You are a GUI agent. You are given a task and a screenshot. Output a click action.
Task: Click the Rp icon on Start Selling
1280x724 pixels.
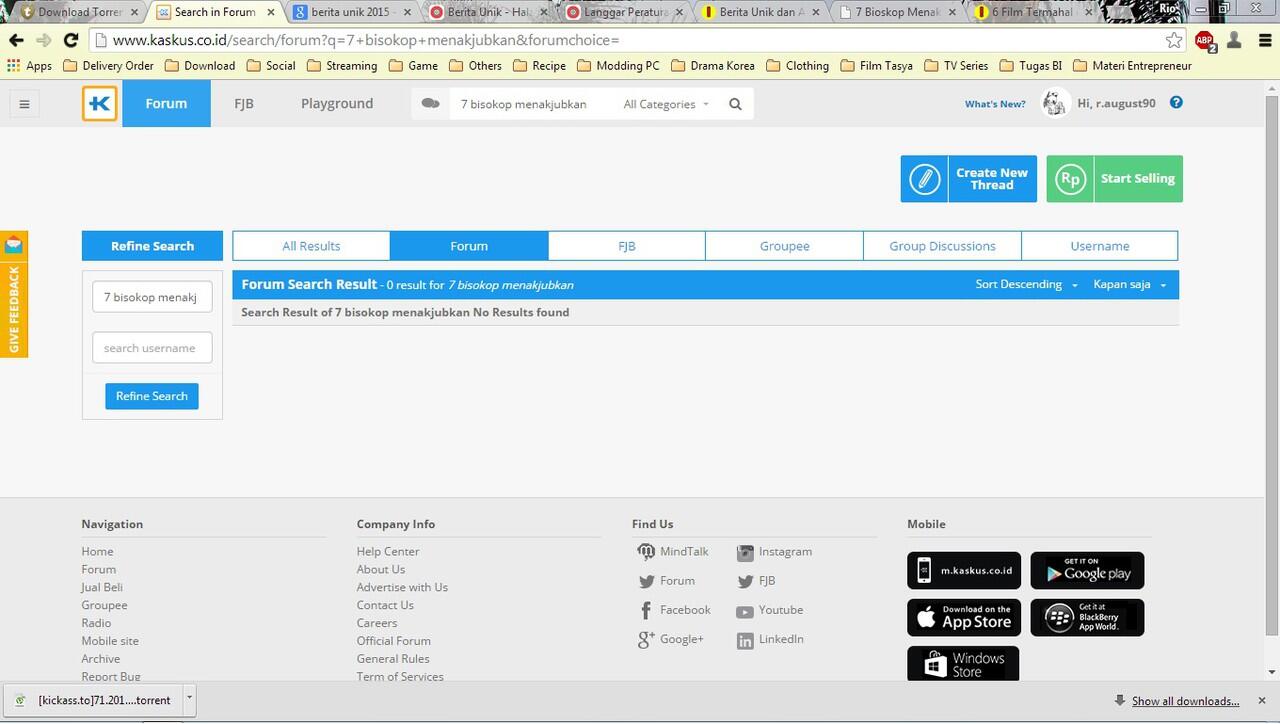pyautogui.click(x=1070, y=179)
